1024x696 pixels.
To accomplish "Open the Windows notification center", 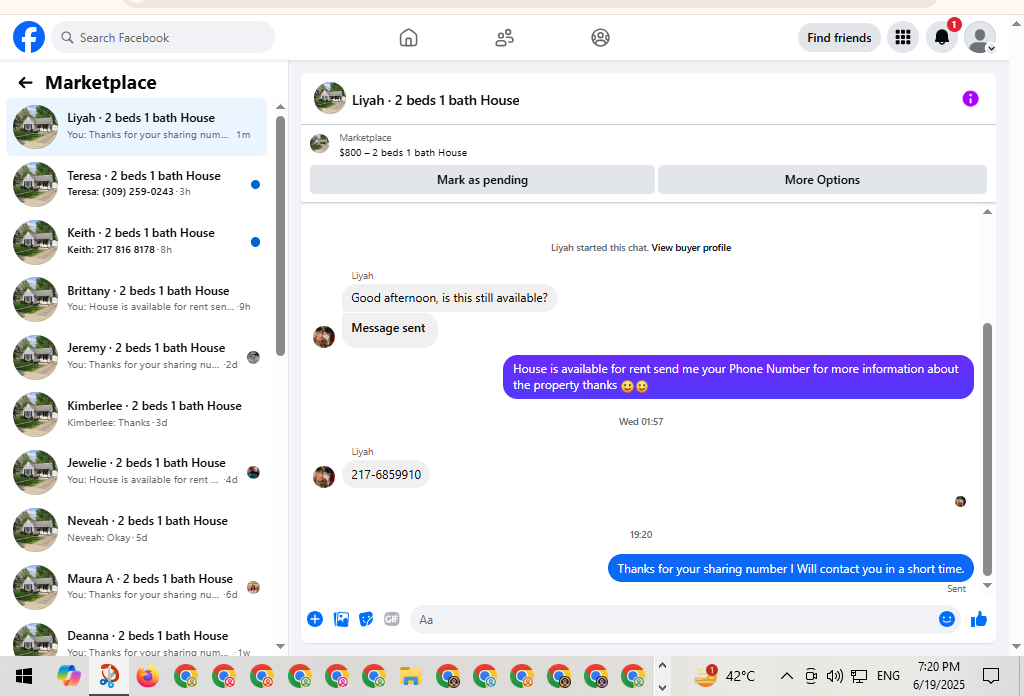I will tap(991, 676).
